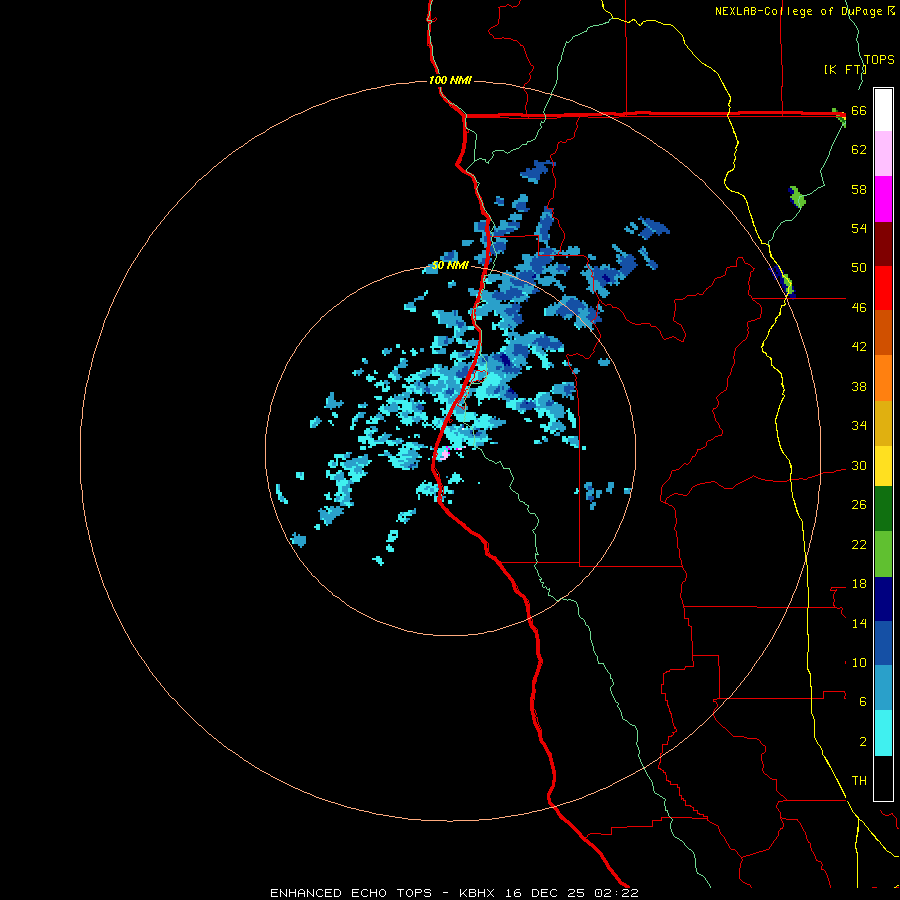Click the 6 value on the legend scale

pyautogui.click(x=863, y=702)
